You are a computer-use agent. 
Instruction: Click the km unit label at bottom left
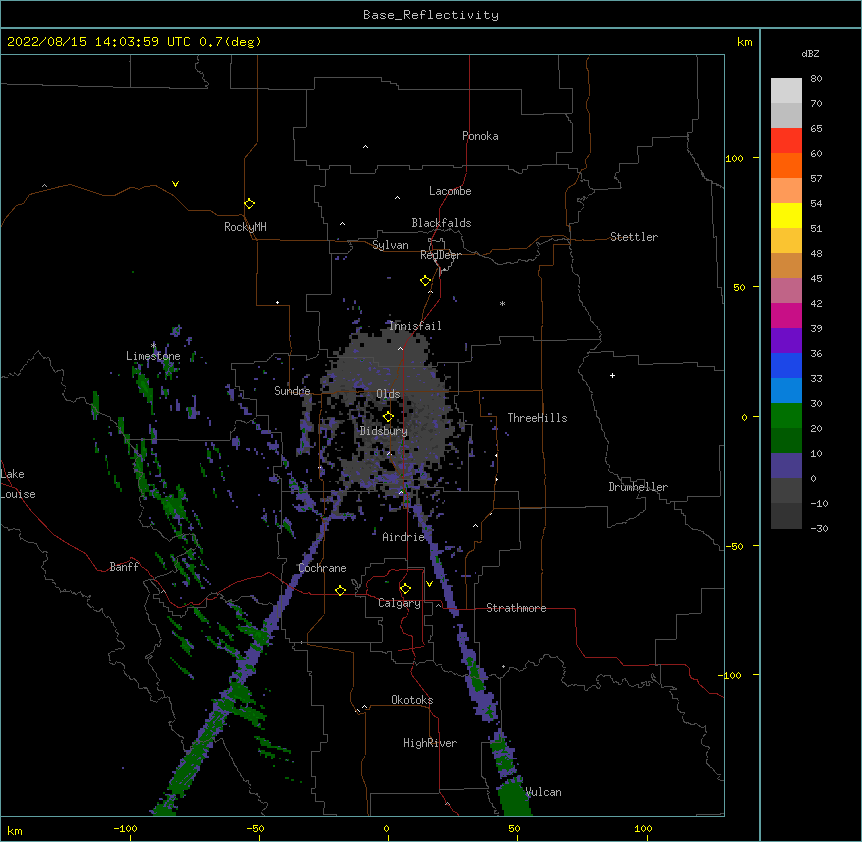click(x=15, y=830)
